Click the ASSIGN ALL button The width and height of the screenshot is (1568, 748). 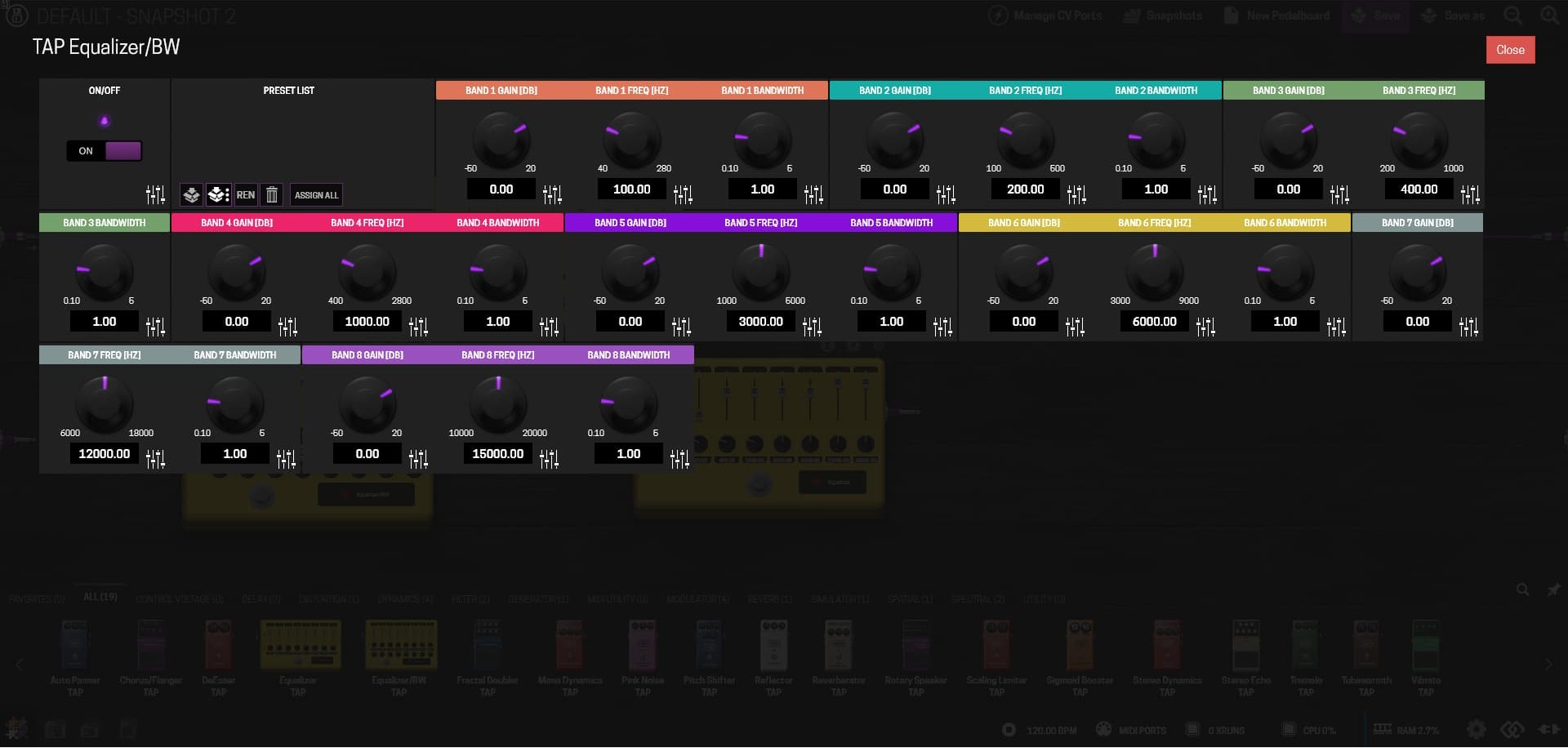[x=316, y=194]
